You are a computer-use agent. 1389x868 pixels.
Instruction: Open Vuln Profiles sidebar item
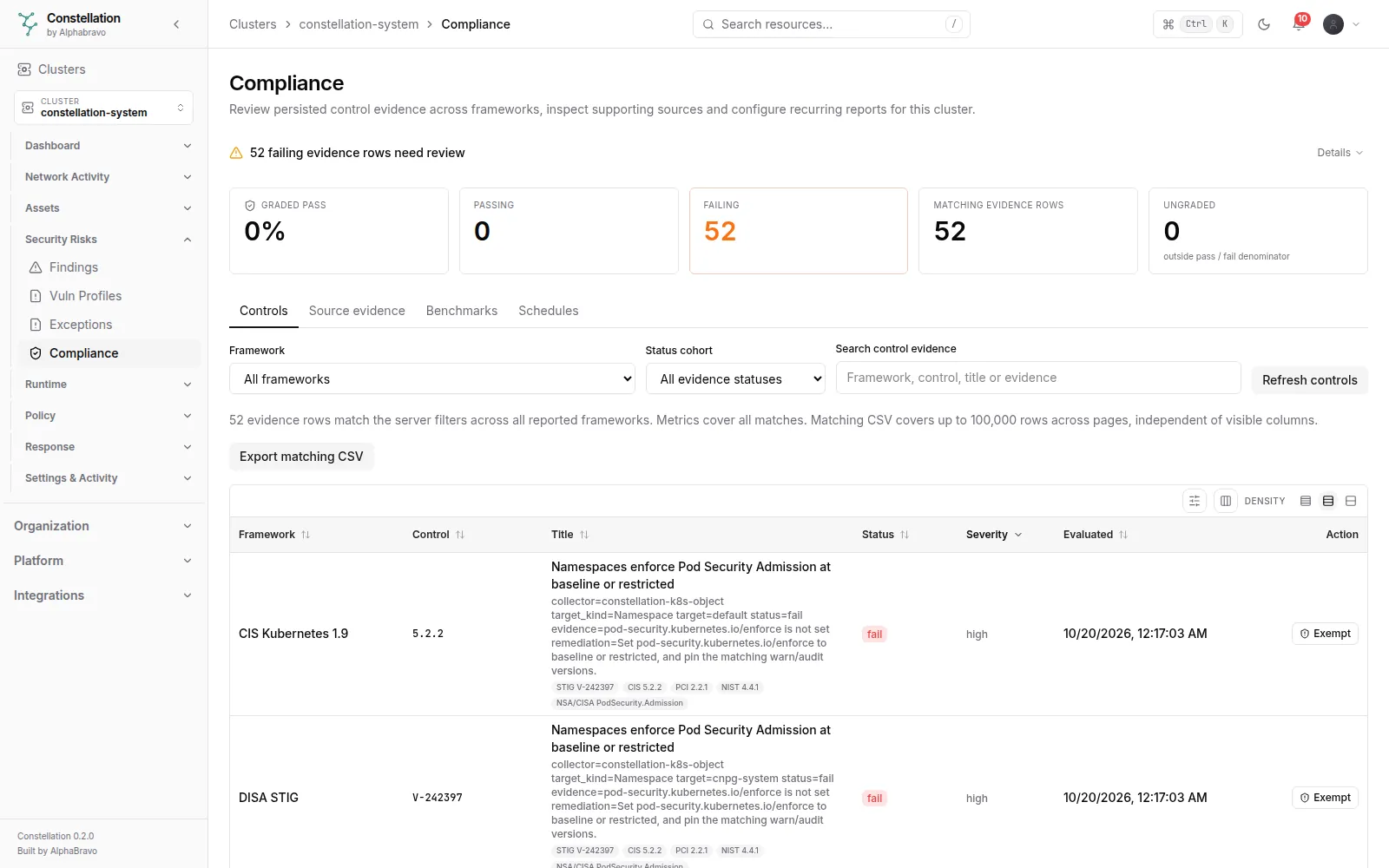point(109,296)
